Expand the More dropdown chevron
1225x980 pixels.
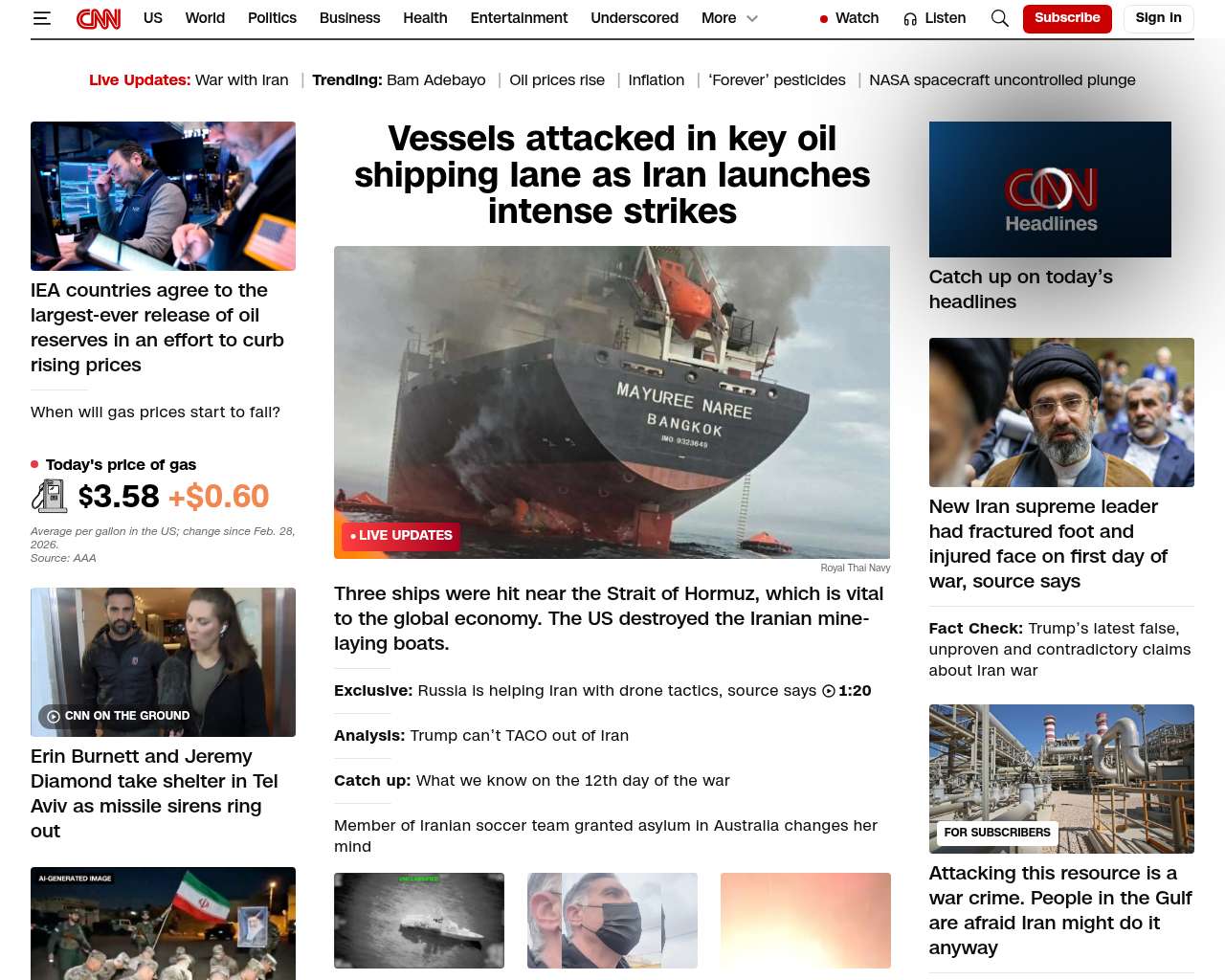(752, 18)
